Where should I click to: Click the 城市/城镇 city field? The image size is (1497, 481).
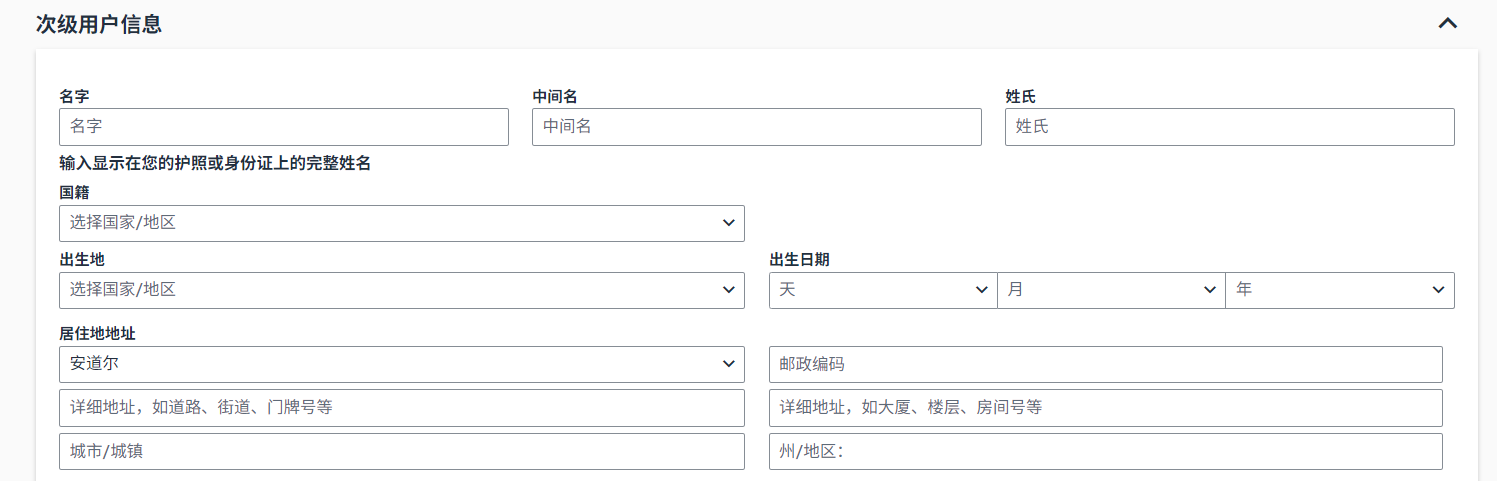tap(402, 451)
